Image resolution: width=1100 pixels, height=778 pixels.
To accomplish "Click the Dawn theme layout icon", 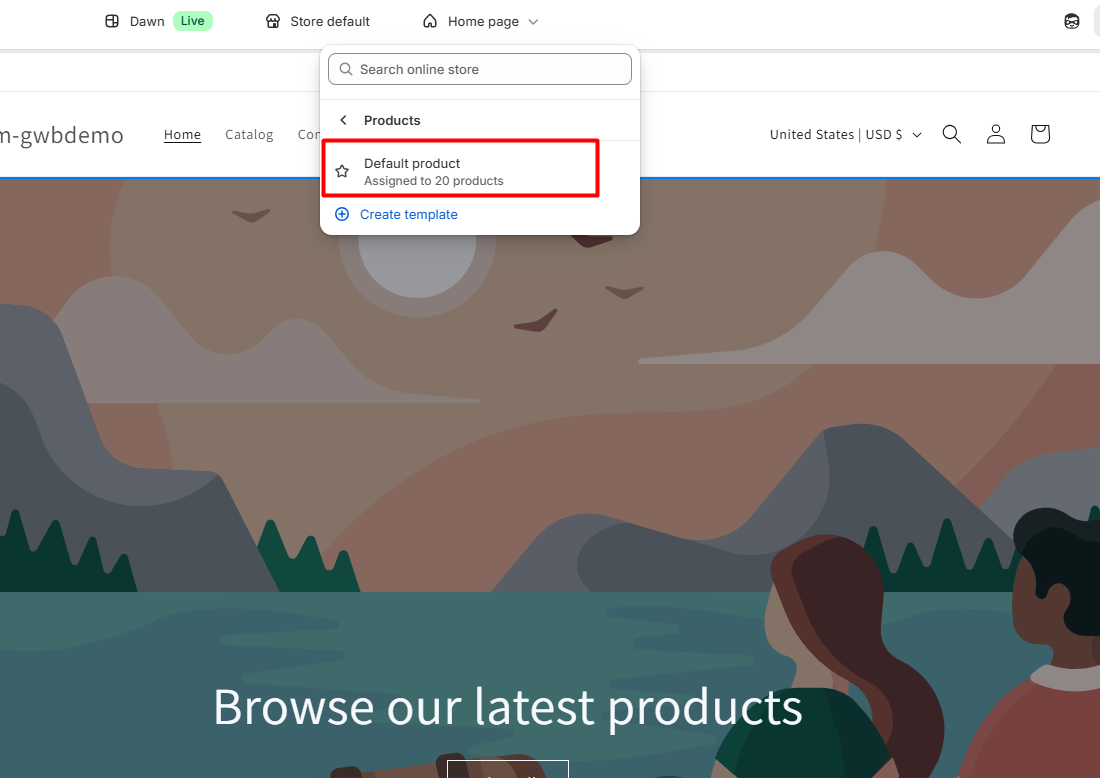I will tap(112, 21).
